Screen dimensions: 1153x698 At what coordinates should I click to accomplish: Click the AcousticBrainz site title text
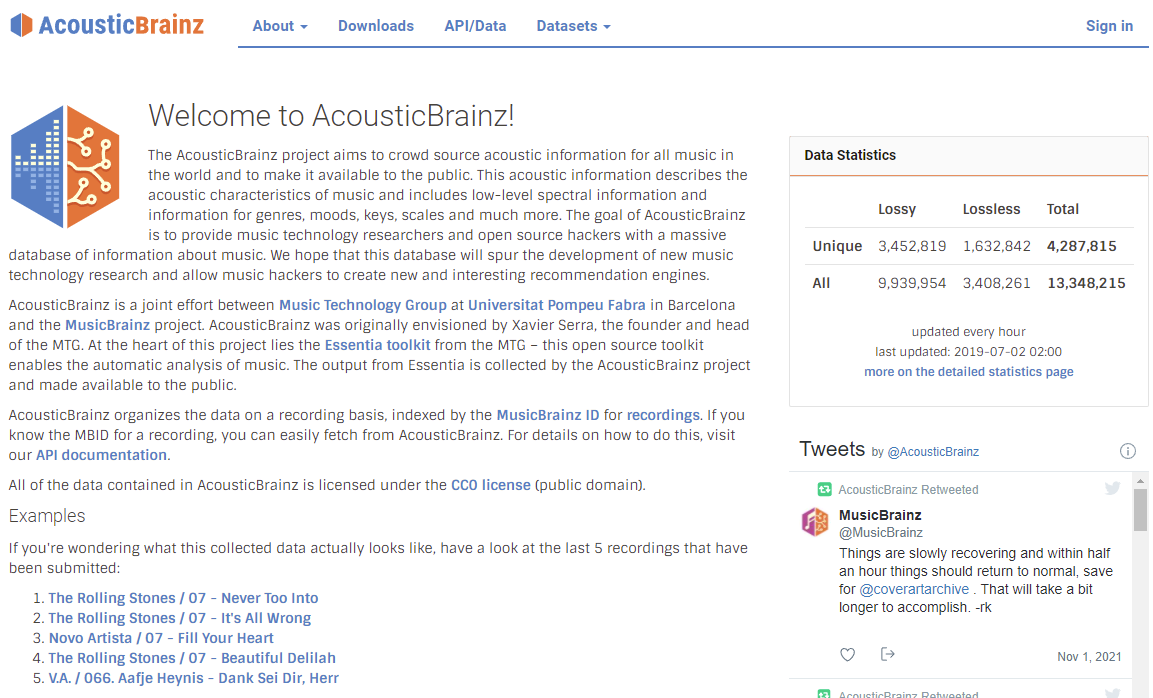click(x=121, y=25)
